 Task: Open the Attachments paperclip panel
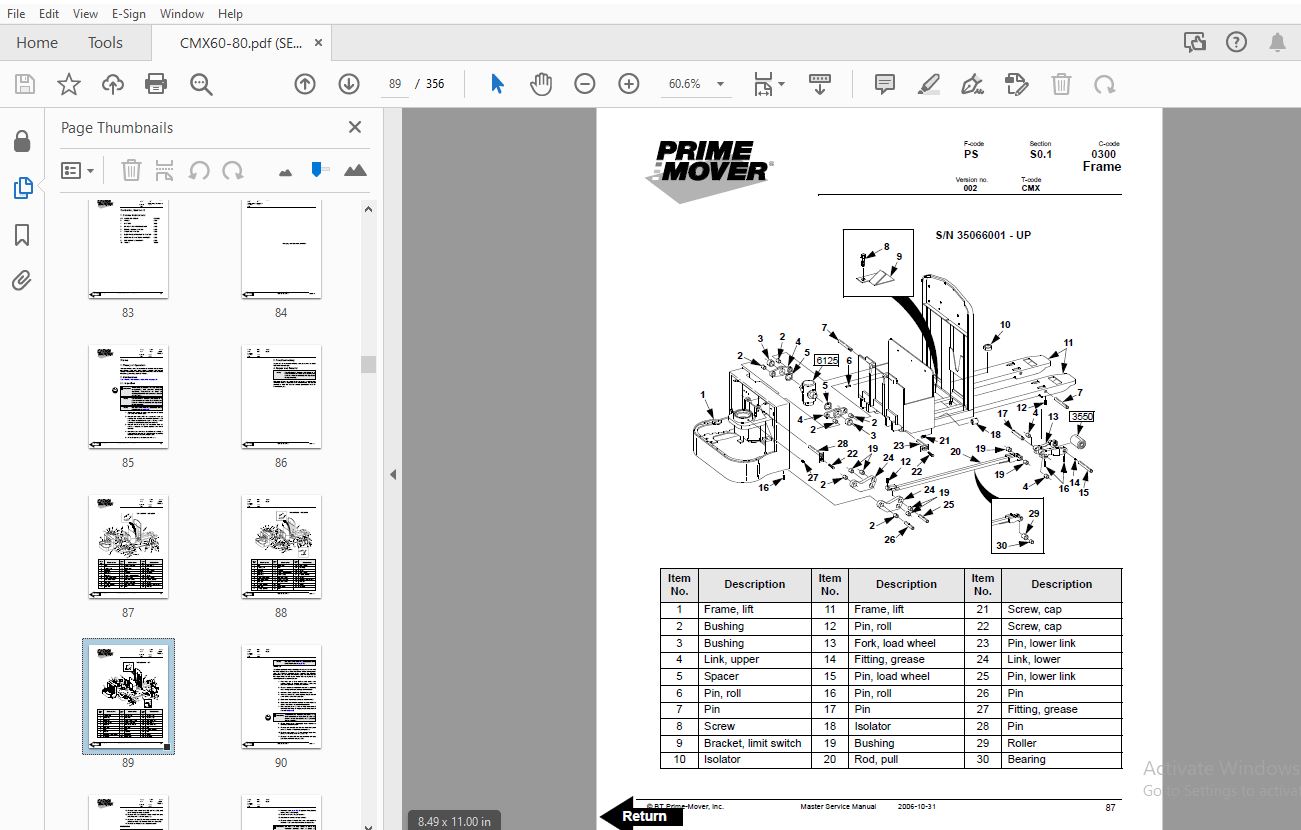tap(22, 280)
